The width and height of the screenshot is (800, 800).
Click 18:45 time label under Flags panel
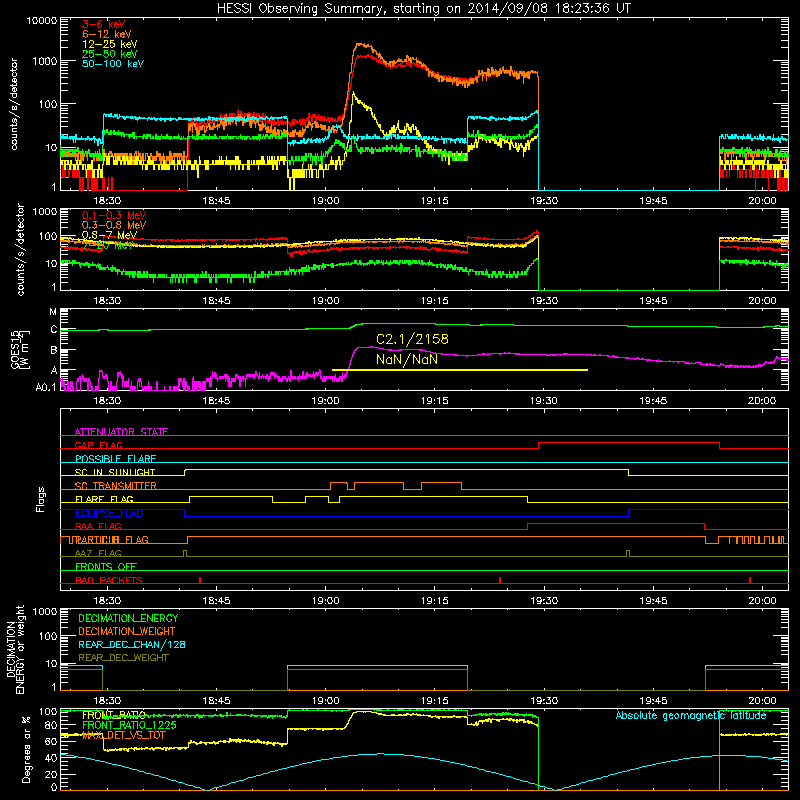point(216,601)
